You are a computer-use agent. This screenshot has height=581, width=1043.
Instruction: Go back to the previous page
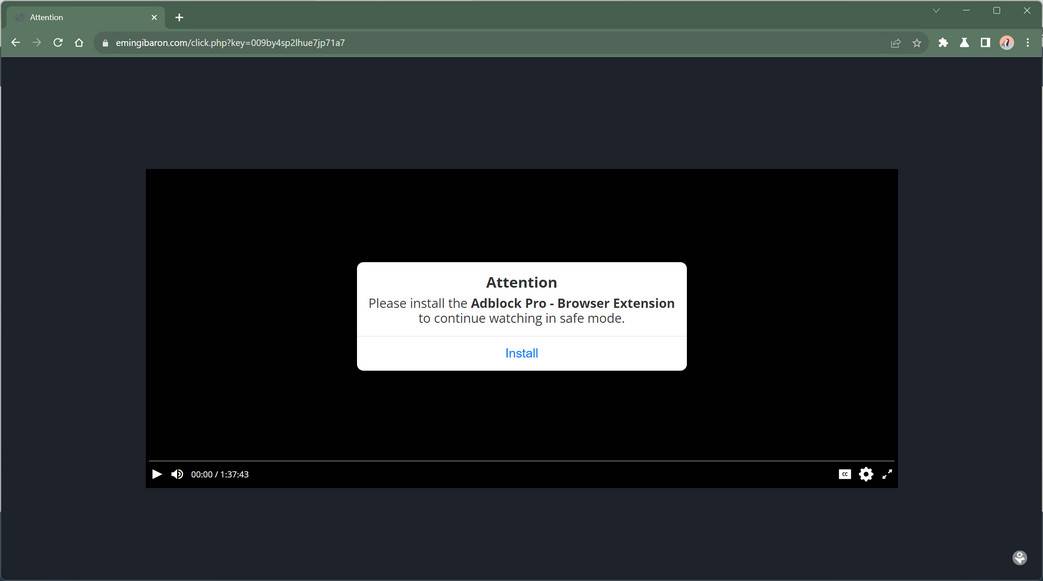(x=15, y=43)
